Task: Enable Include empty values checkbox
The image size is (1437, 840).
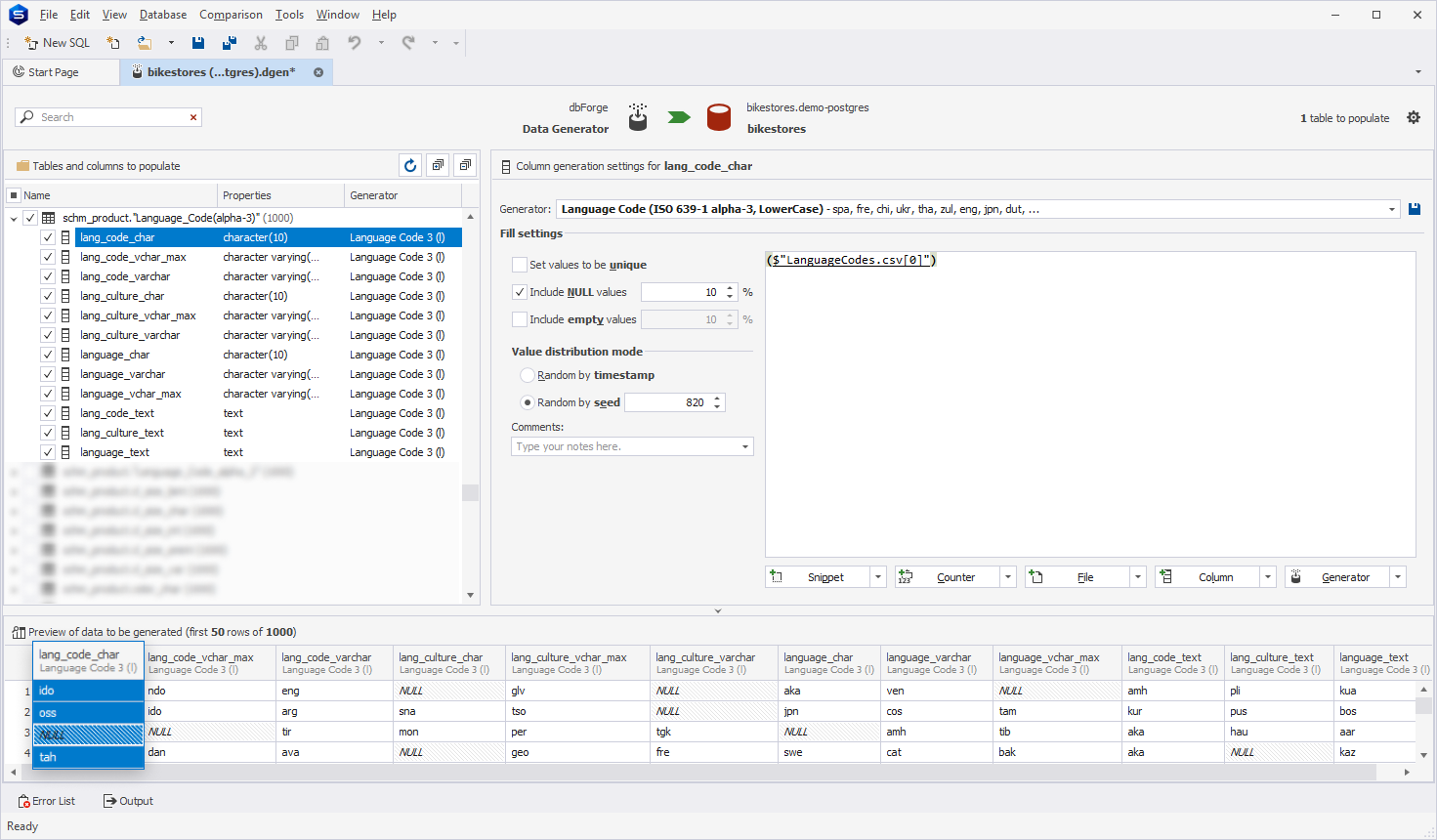Action: (520, 319)
